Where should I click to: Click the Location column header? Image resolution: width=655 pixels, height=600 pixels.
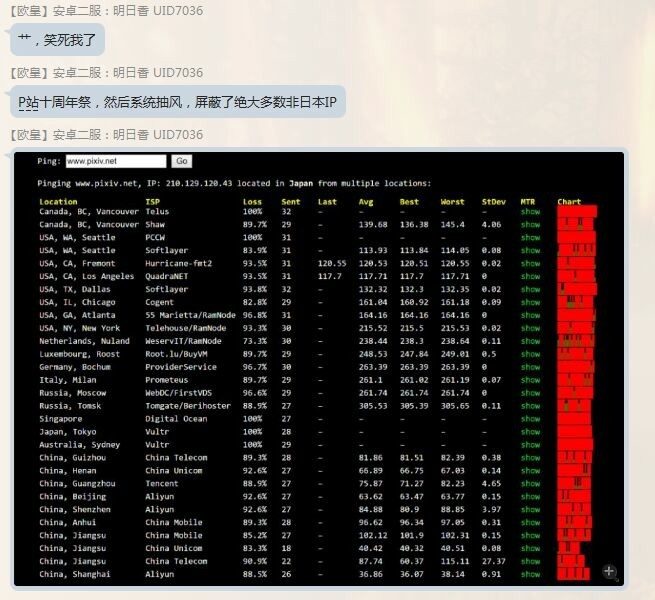pyautogui.click(x=58, y=202)
